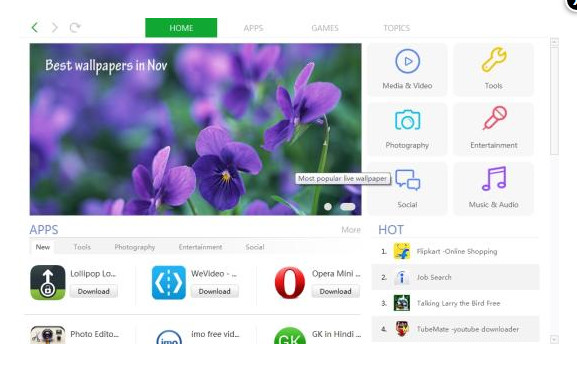Click the vertical scrollbar thumb

click(x=554, y=101)
